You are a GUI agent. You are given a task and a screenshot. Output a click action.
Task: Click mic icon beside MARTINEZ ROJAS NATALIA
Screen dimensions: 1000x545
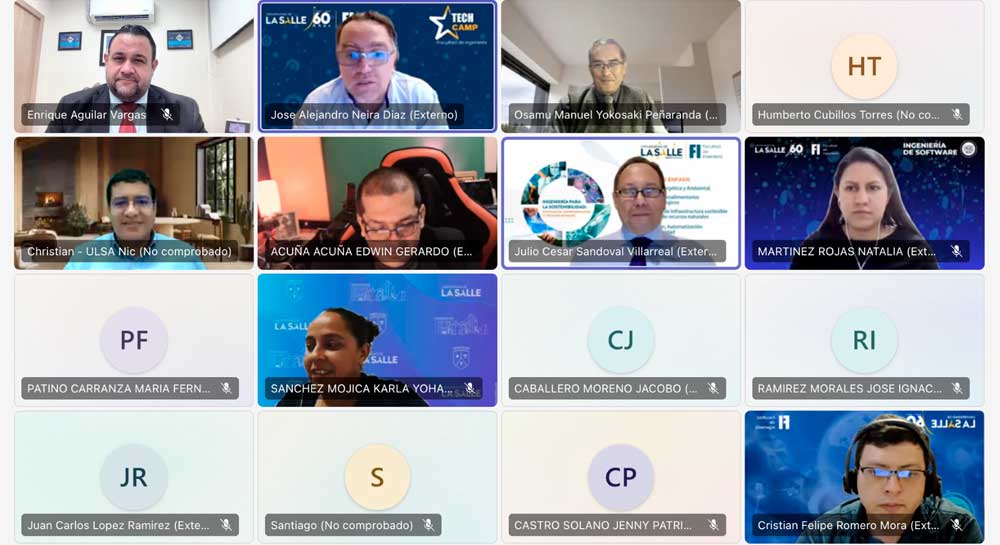pos(957,251)
